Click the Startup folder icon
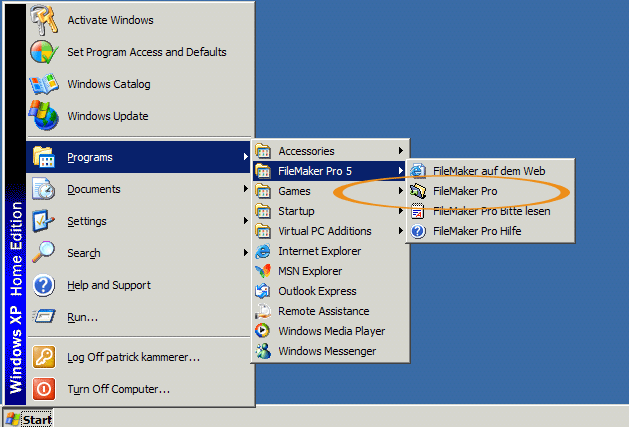This screenshot has height=427, width=629. tap(263, 211)
